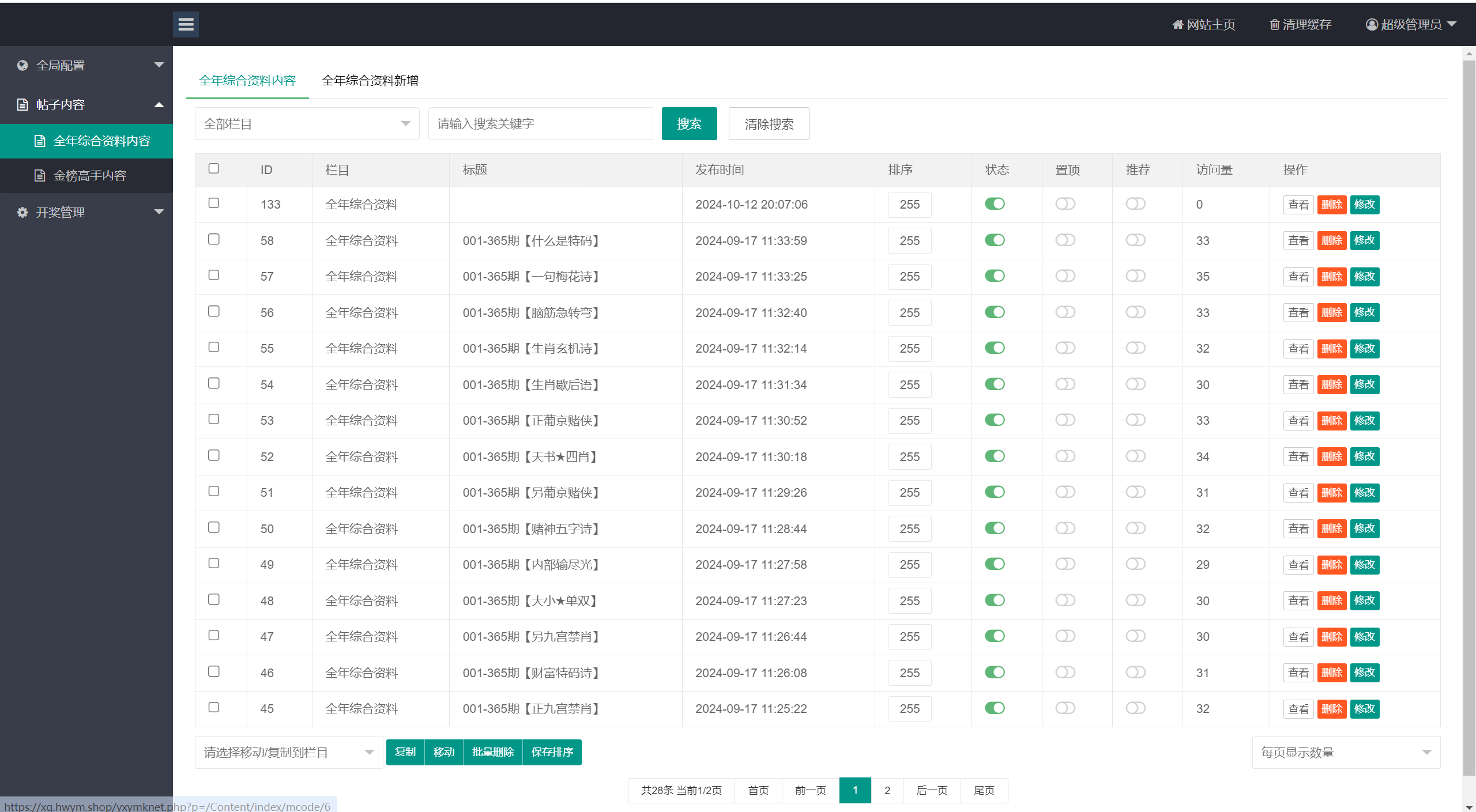Open the 每页显示数量 dropdown
The image size is (1476, 812).
click(x=1346, y=753)
